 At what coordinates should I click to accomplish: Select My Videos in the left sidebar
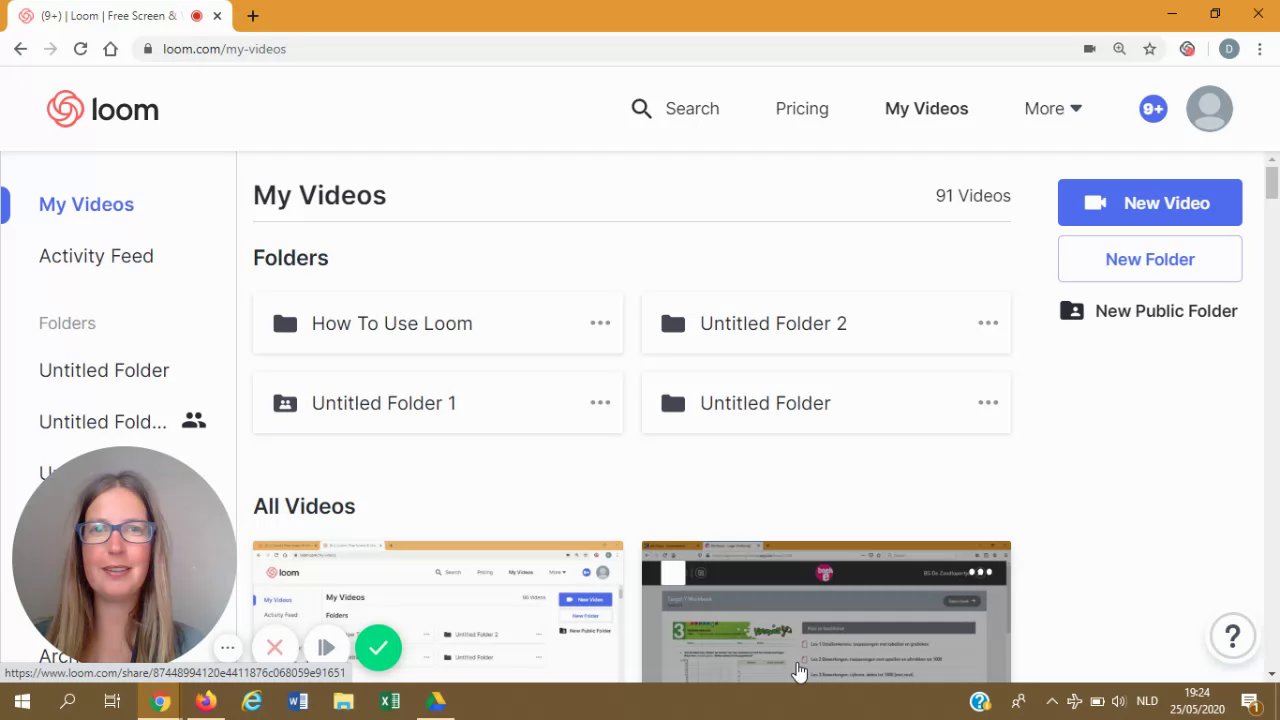point(86,204)
